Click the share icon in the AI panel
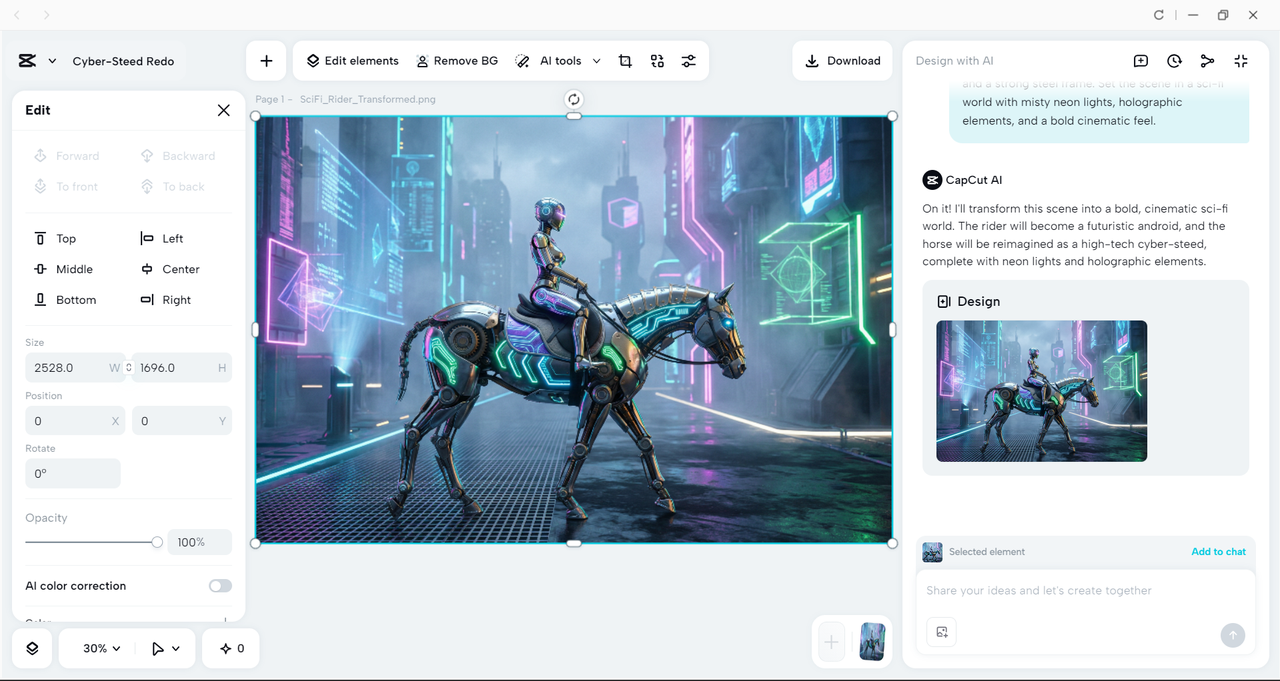Viewport: 1280px width, 681px height. (x=1207, y=61)
